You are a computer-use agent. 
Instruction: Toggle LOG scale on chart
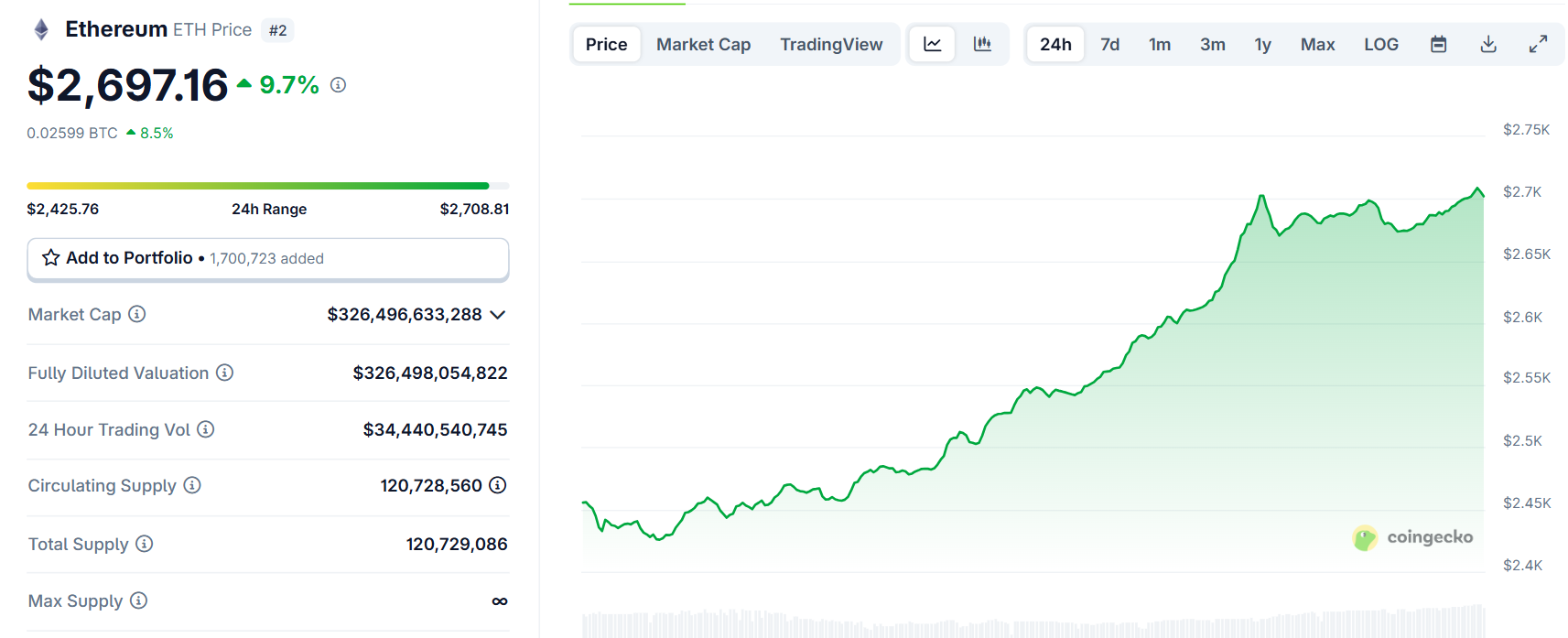pyautogui.click(x=1381, y=44)
